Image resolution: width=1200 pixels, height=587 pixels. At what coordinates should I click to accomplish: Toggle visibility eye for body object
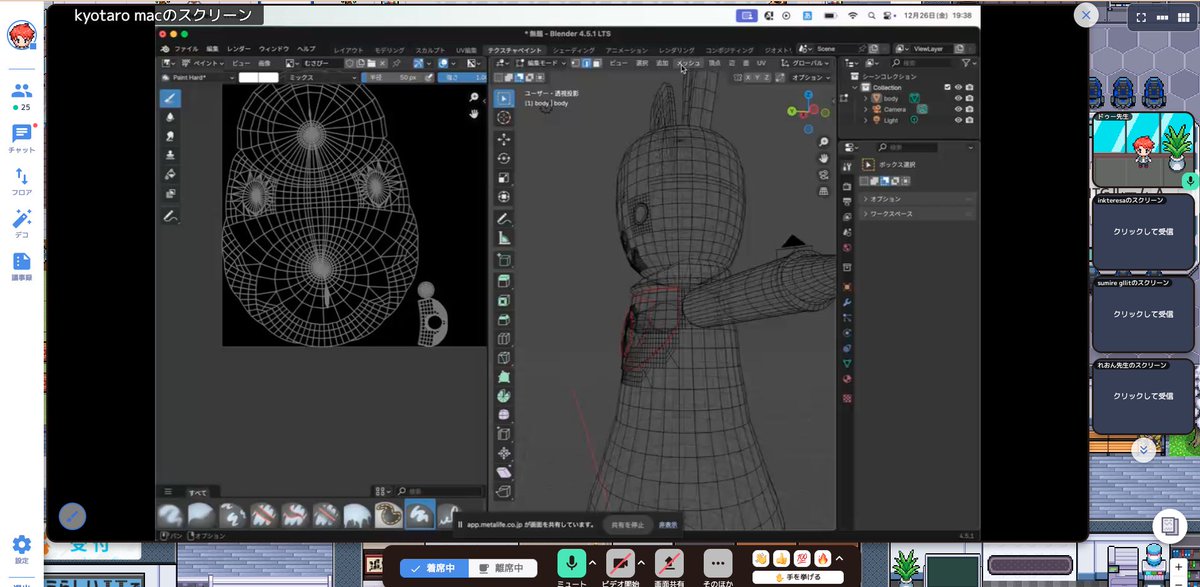958,98
